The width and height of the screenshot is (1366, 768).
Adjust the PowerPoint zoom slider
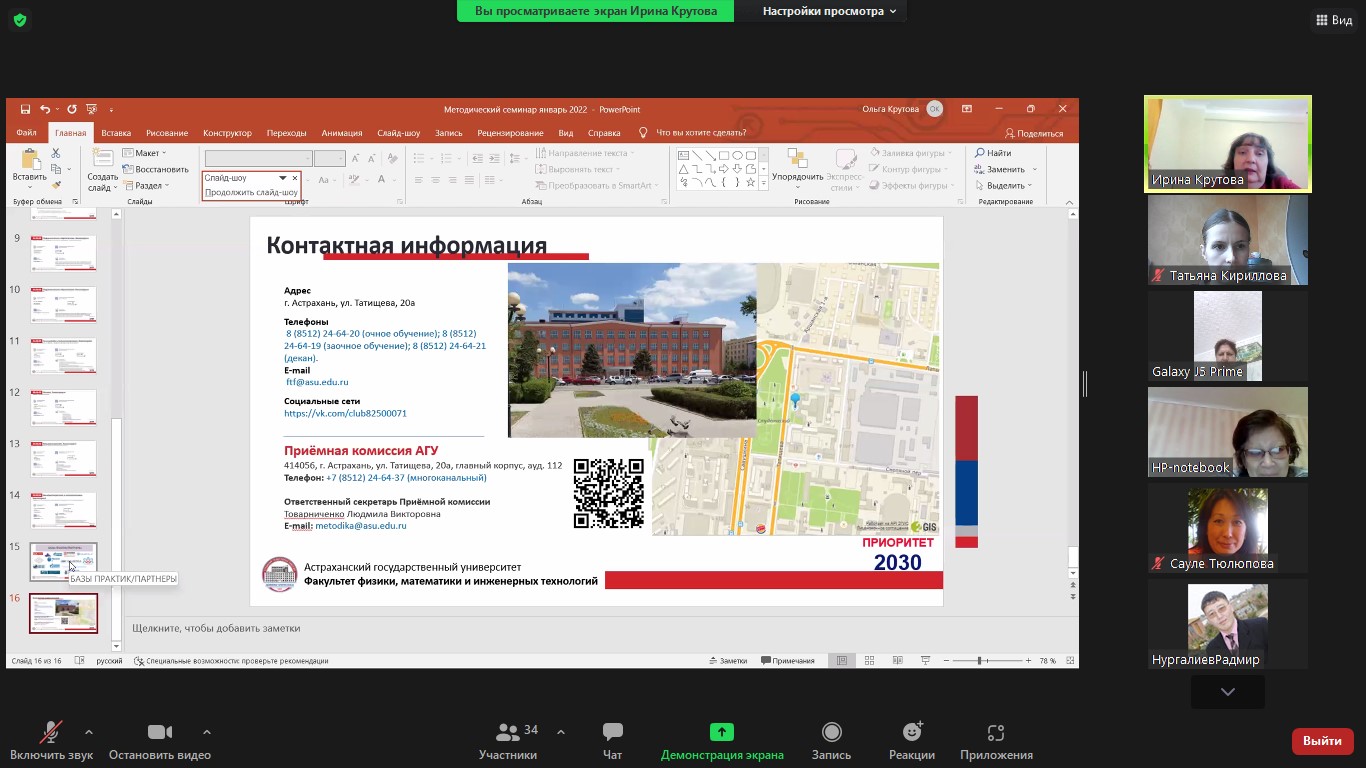(980, 661)
